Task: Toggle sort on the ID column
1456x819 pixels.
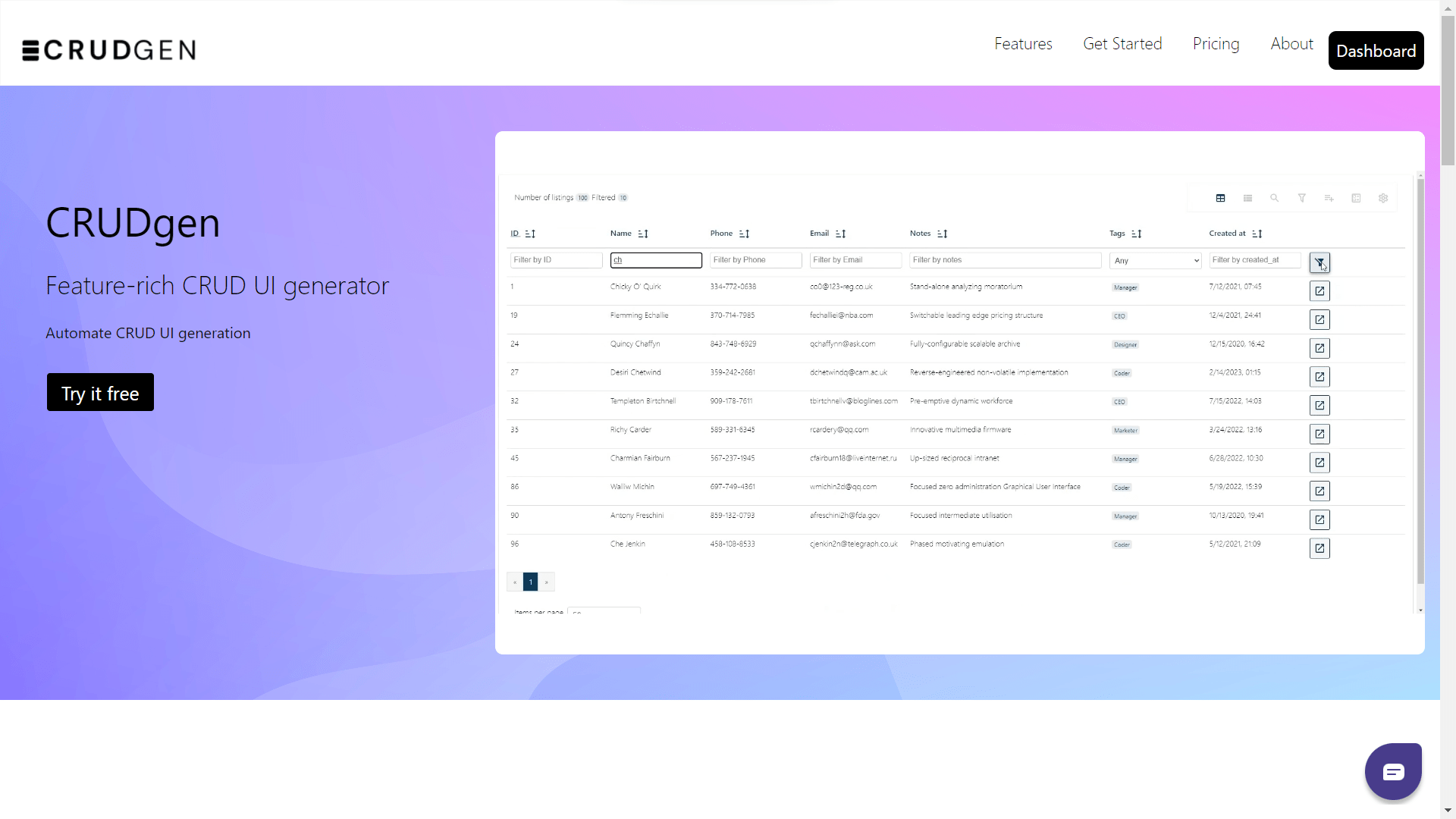Action: (530, 234)
